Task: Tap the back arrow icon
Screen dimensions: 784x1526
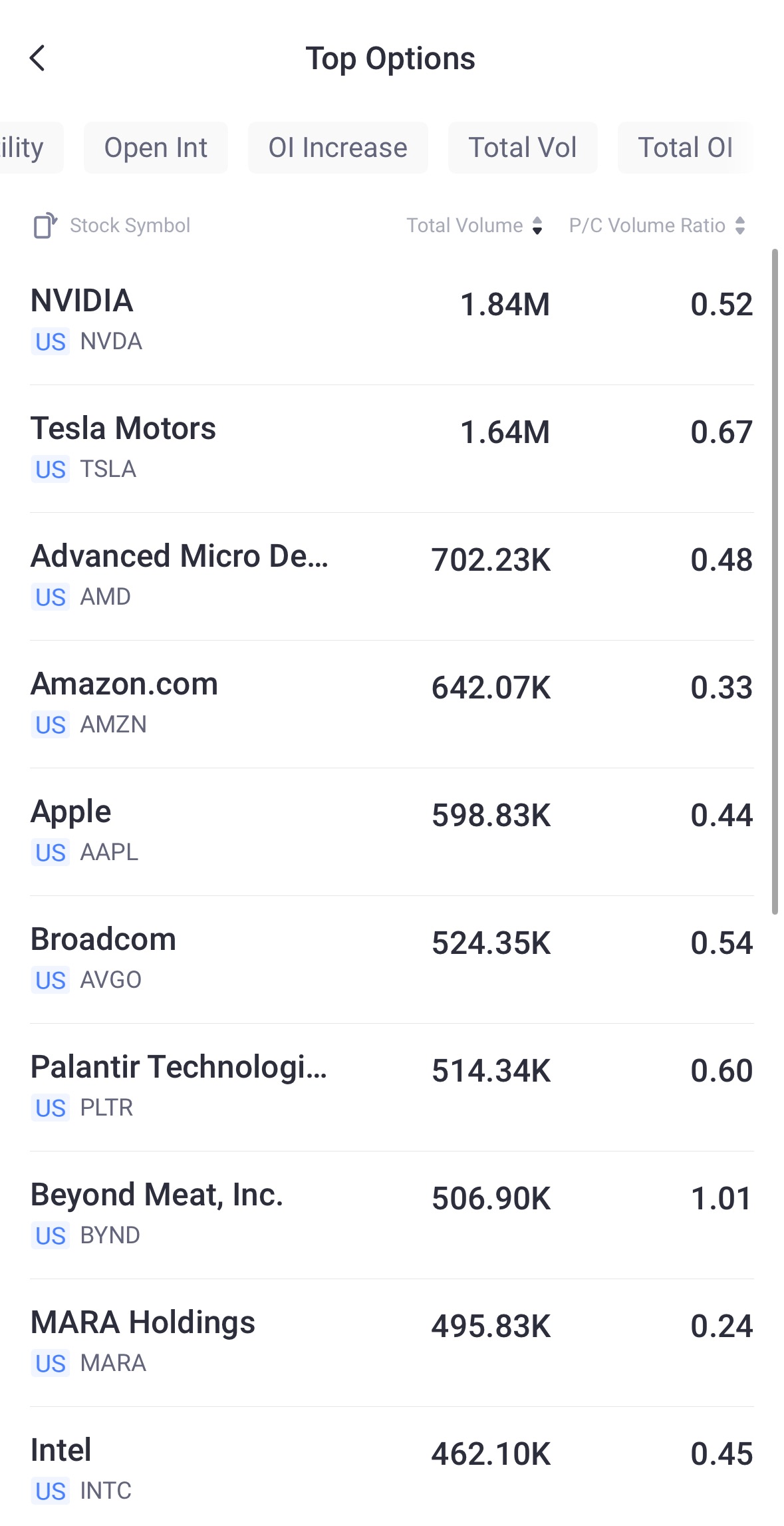Action: [x=38, y=59]
